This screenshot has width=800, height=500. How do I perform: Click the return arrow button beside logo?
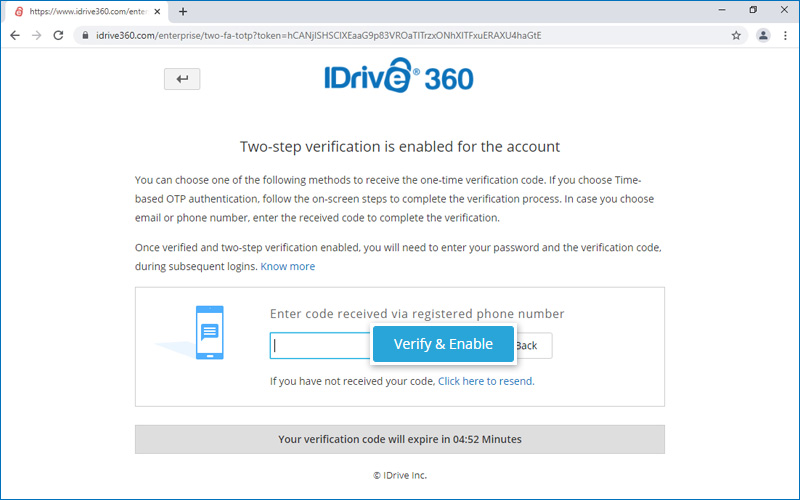point(182,79)
